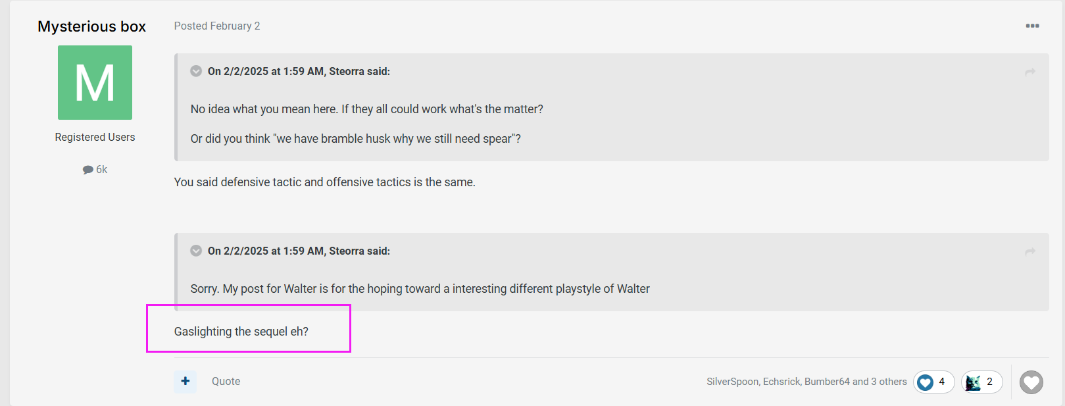Open Mysterious box user profile
The width and height of the screenshot is (1065, 406).
coord(92,27)
